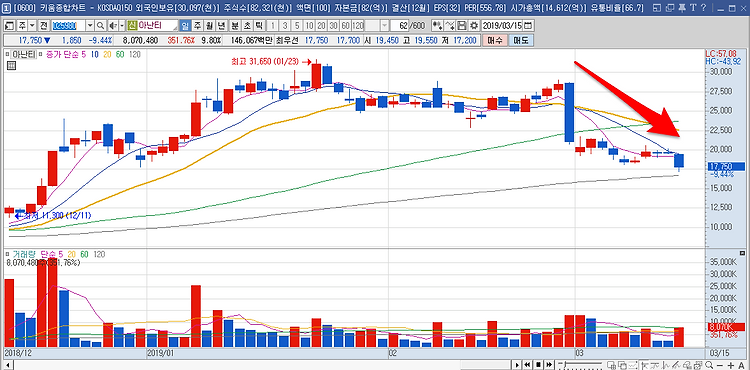This screenshot has width=750, height=370.
Task: Open chart settings gear icon
Action: (474, 25)
